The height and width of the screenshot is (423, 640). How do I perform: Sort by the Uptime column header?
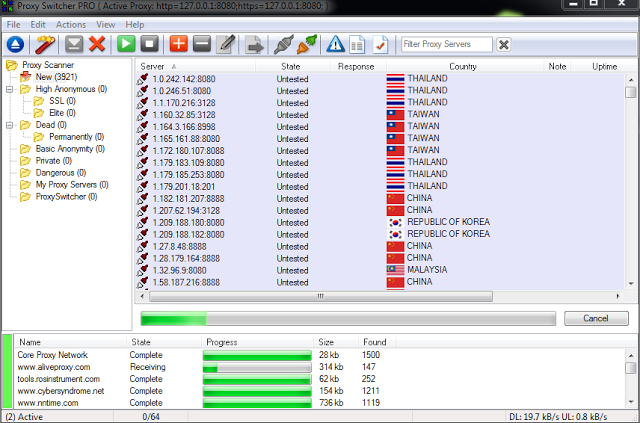point(604,66)
